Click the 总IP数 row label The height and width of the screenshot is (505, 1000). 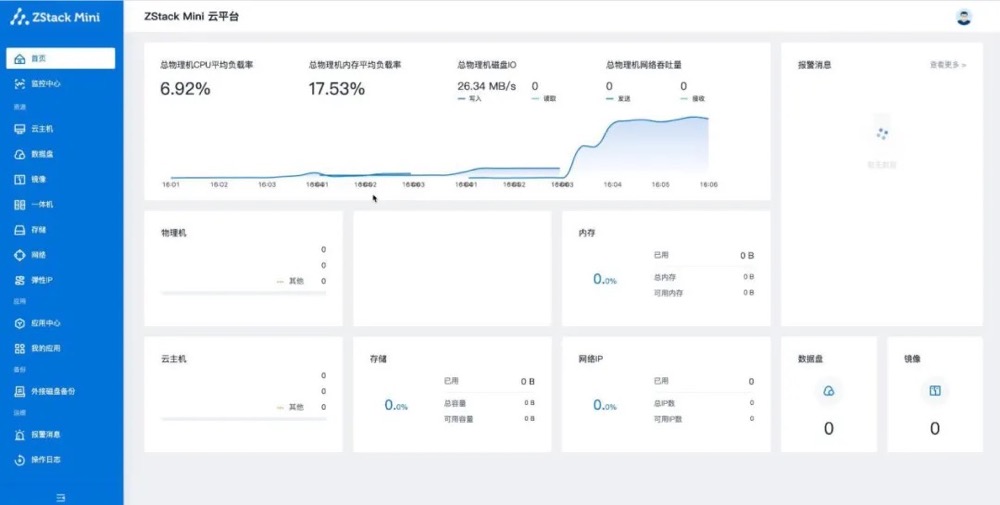coord(665,403)
